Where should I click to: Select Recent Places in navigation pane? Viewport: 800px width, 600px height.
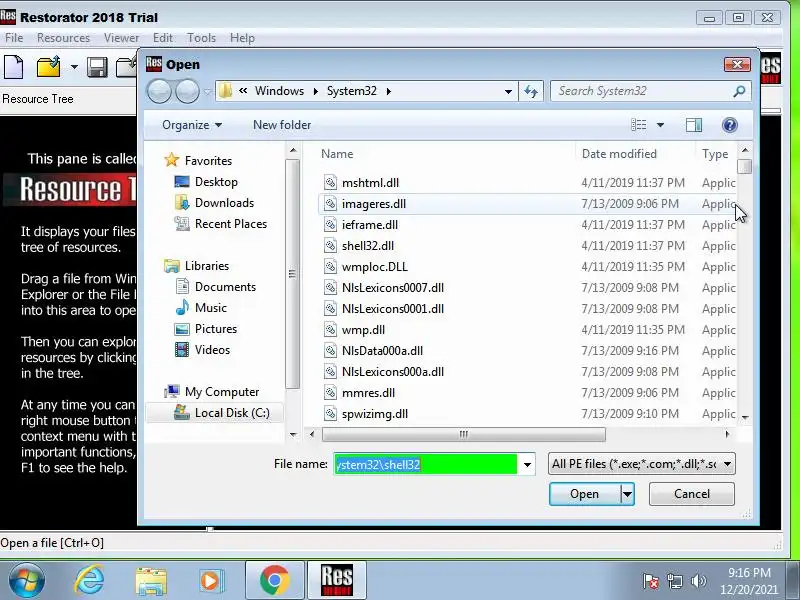pyautogui.click(x=231, y=223)
